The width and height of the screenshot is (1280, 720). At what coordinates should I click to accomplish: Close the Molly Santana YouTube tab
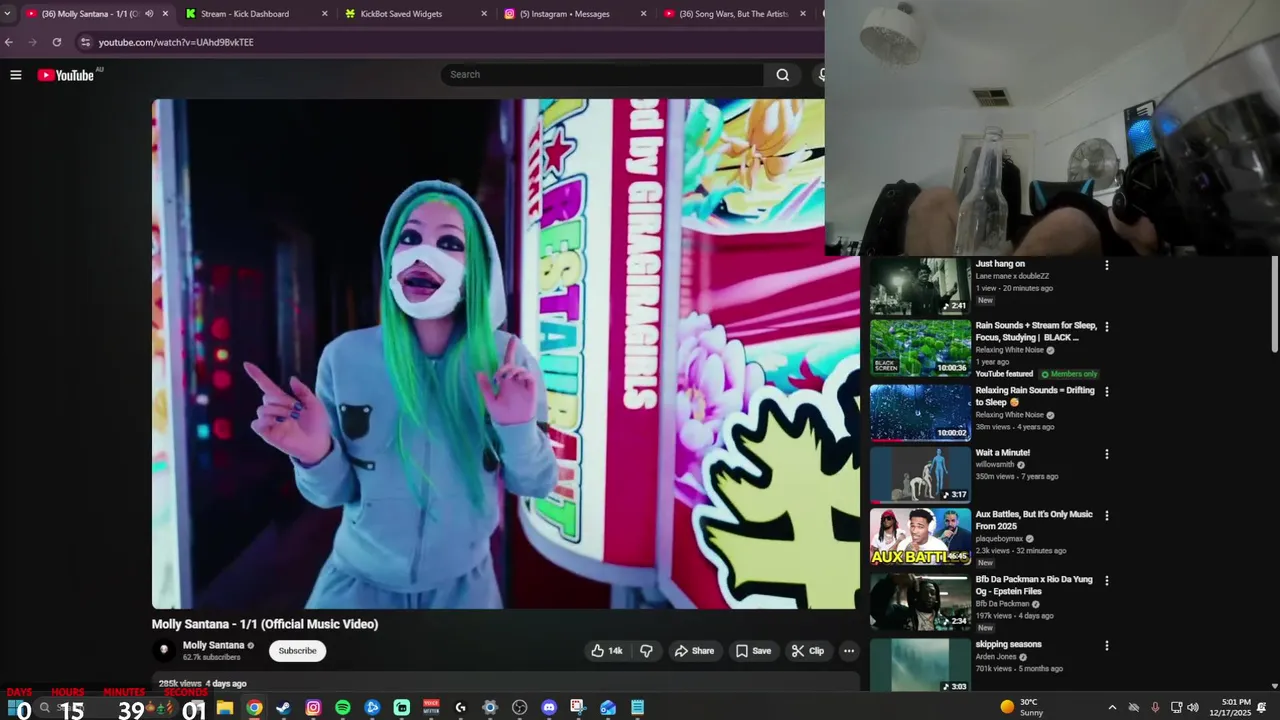(165, 14)
